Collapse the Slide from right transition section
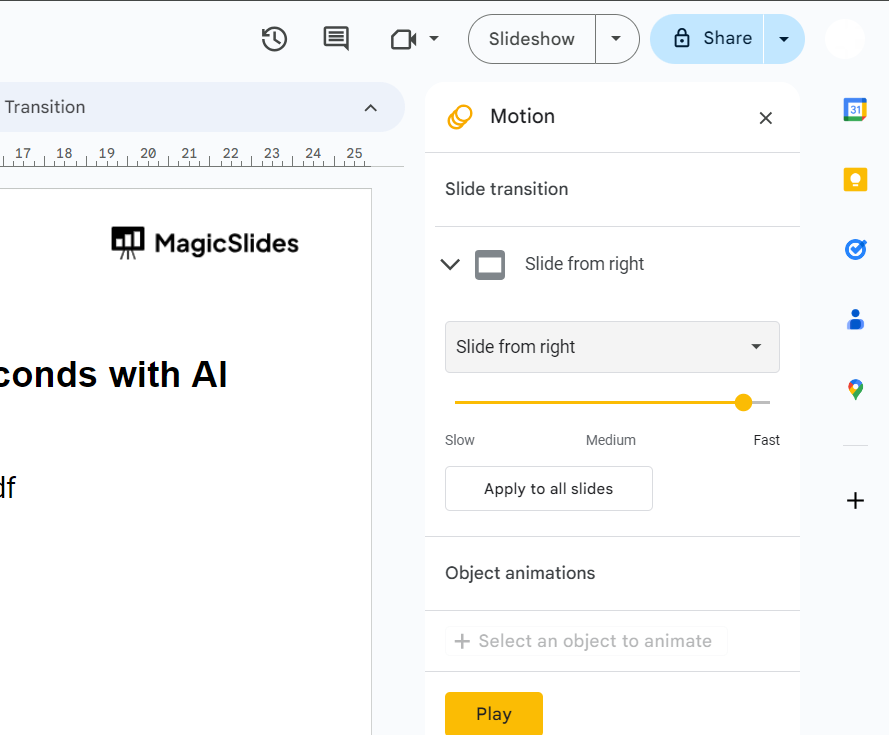This screenshot has width=889, height=735. pos(450,264)
